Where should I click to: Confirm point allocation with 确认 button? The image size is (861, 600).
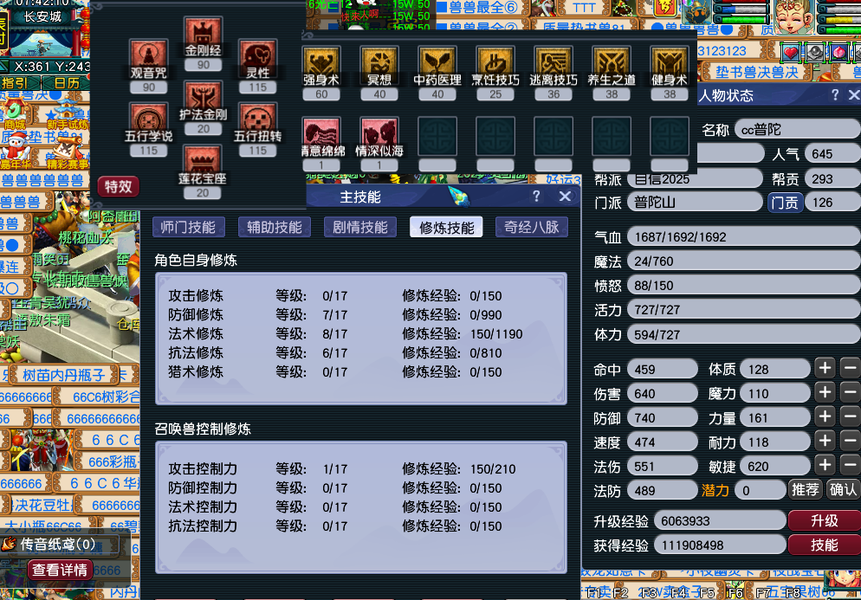843,489
